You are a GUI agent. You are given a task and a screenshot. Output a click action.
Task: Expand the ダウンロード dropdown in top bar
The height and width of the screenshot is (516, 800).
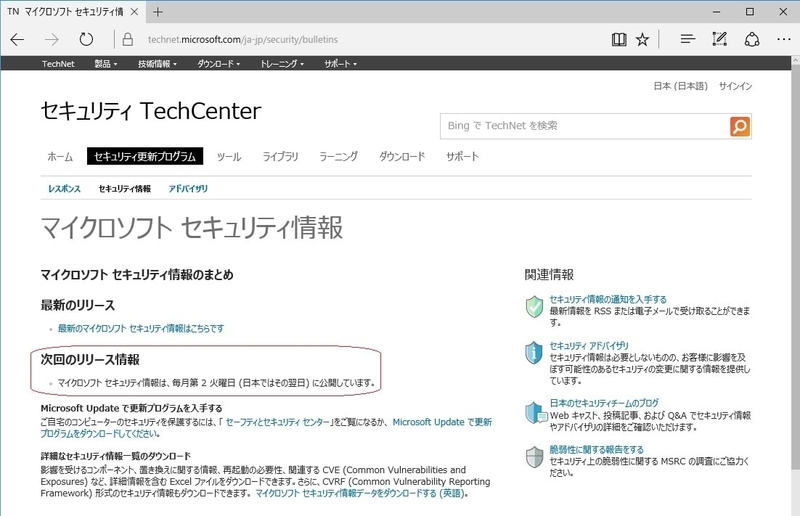(218, 64)
